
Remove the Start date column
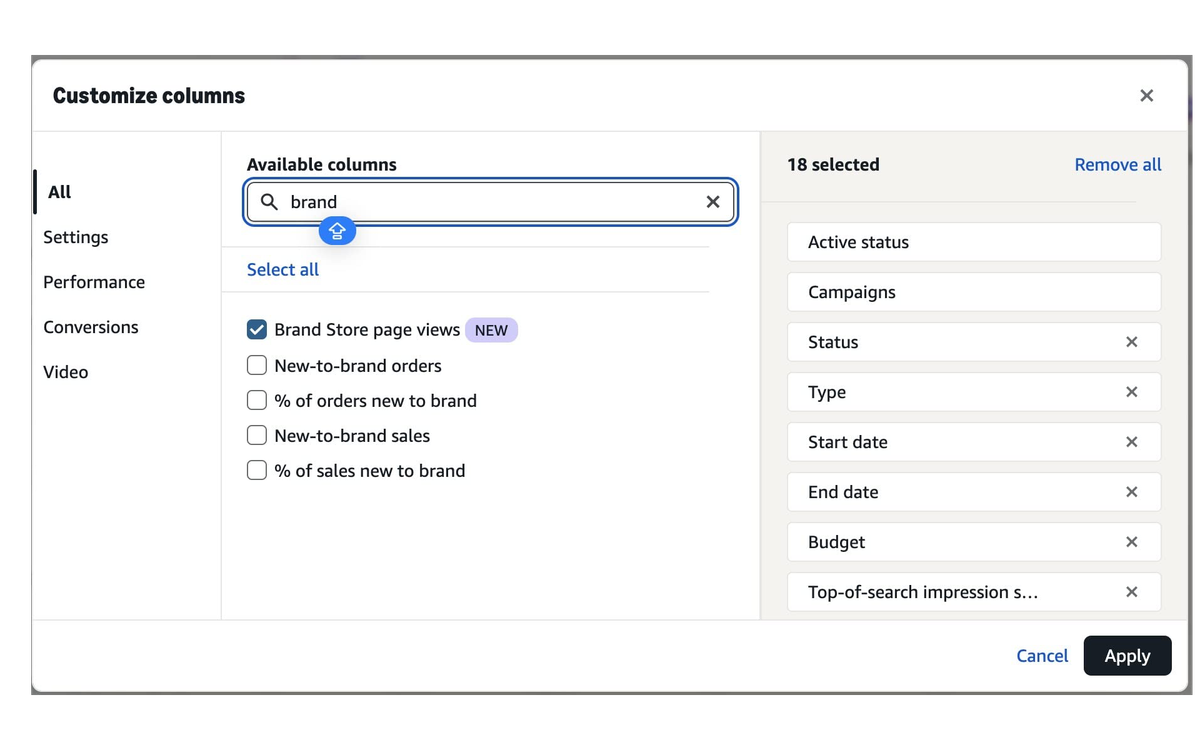click(1131, 442)
